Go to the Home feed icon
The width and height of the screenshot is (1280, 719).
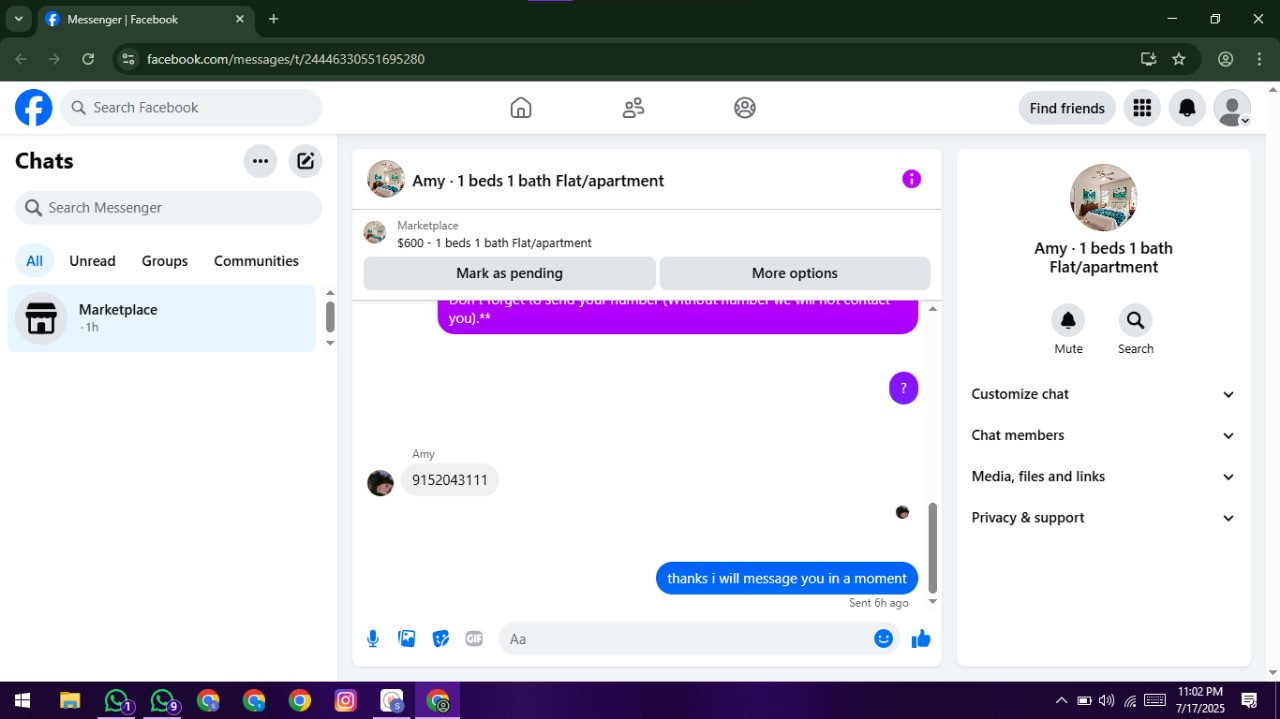pos(521,108)
